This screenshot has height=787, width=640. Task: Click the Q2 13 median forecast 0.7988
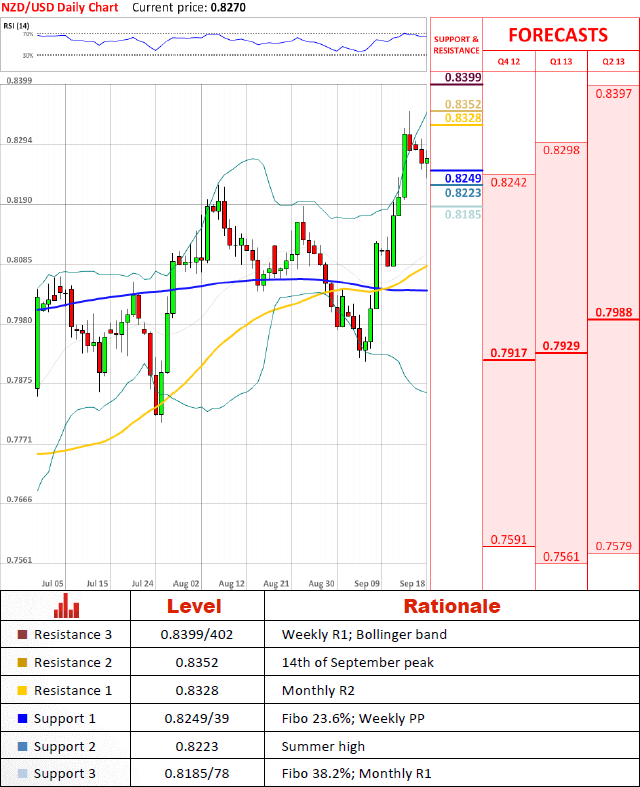613,313
